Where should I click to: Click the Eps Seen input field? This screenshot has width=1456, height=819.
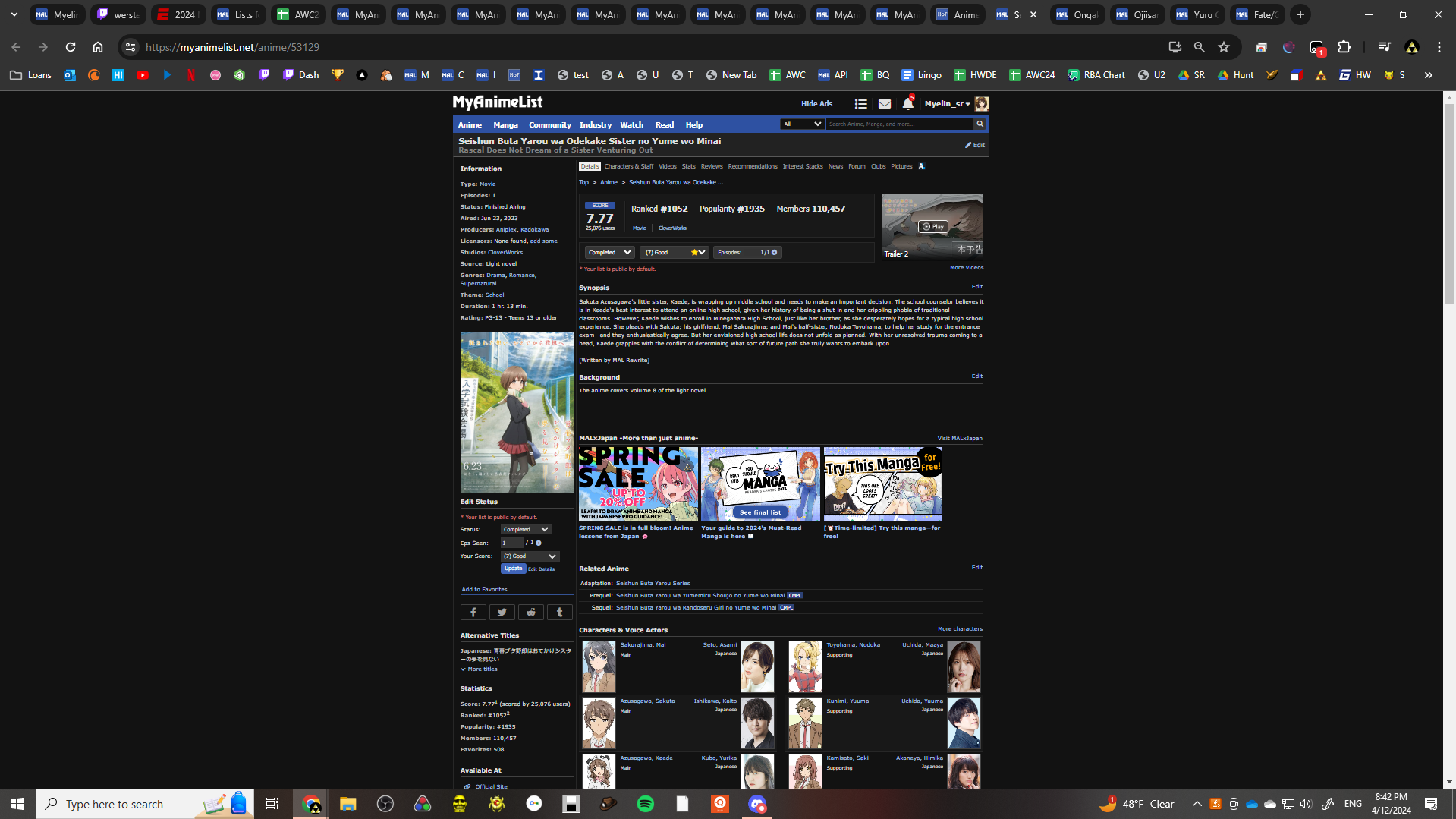pyautogui.click(x=511, y=543)
